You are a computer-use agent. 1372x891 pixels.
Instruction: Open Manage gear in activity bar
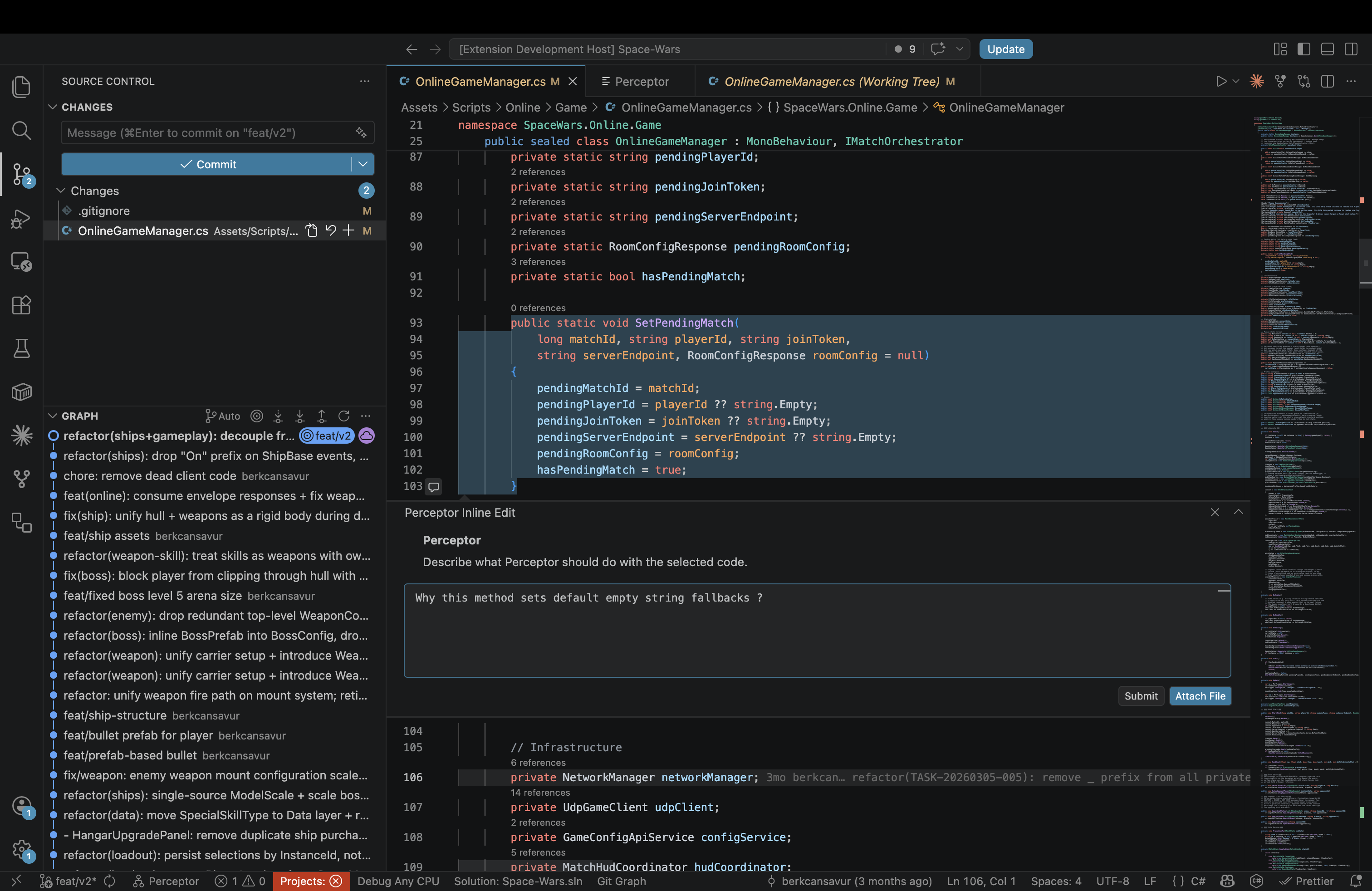tap(22, 849)
